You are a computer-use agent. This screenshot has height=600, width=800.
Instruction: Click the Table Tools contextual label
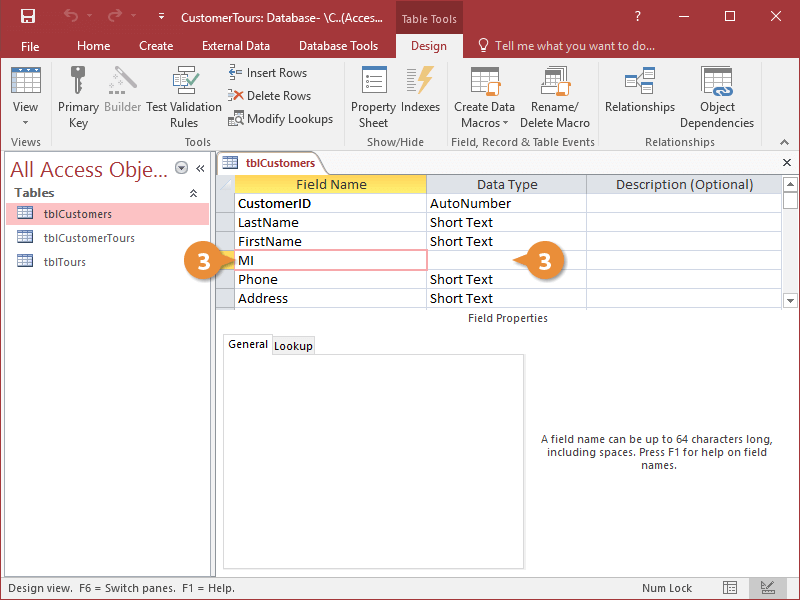click(429, 18)
